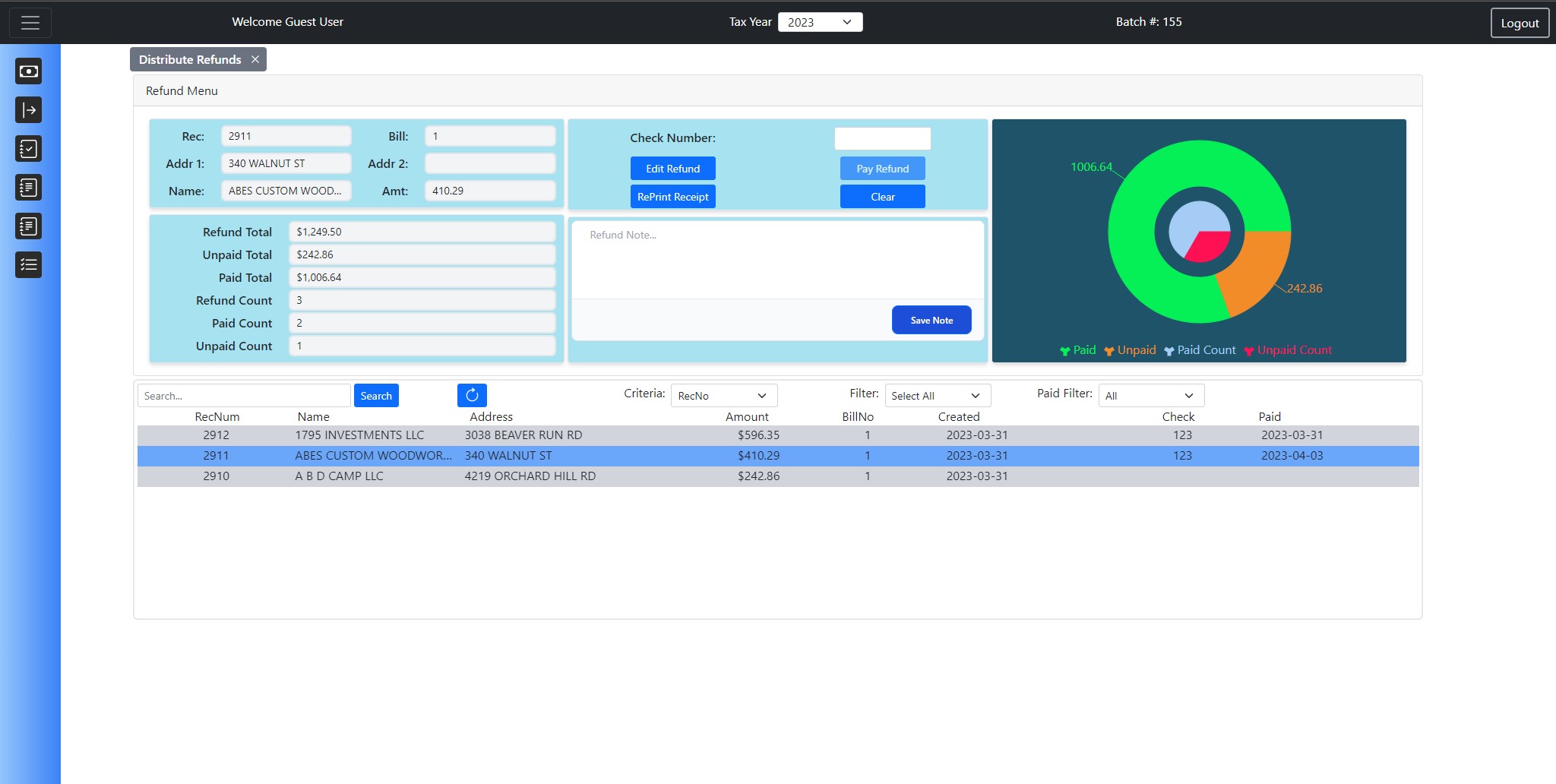Click the Refund Count field
The image size is (1556, 784).
[x=422, y=300]
